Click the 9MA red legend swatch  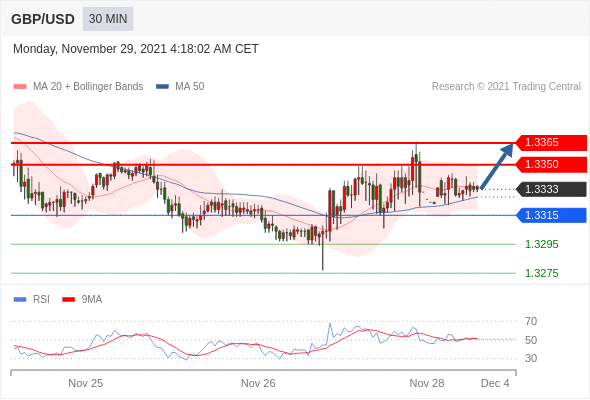[x=68, y=300]
